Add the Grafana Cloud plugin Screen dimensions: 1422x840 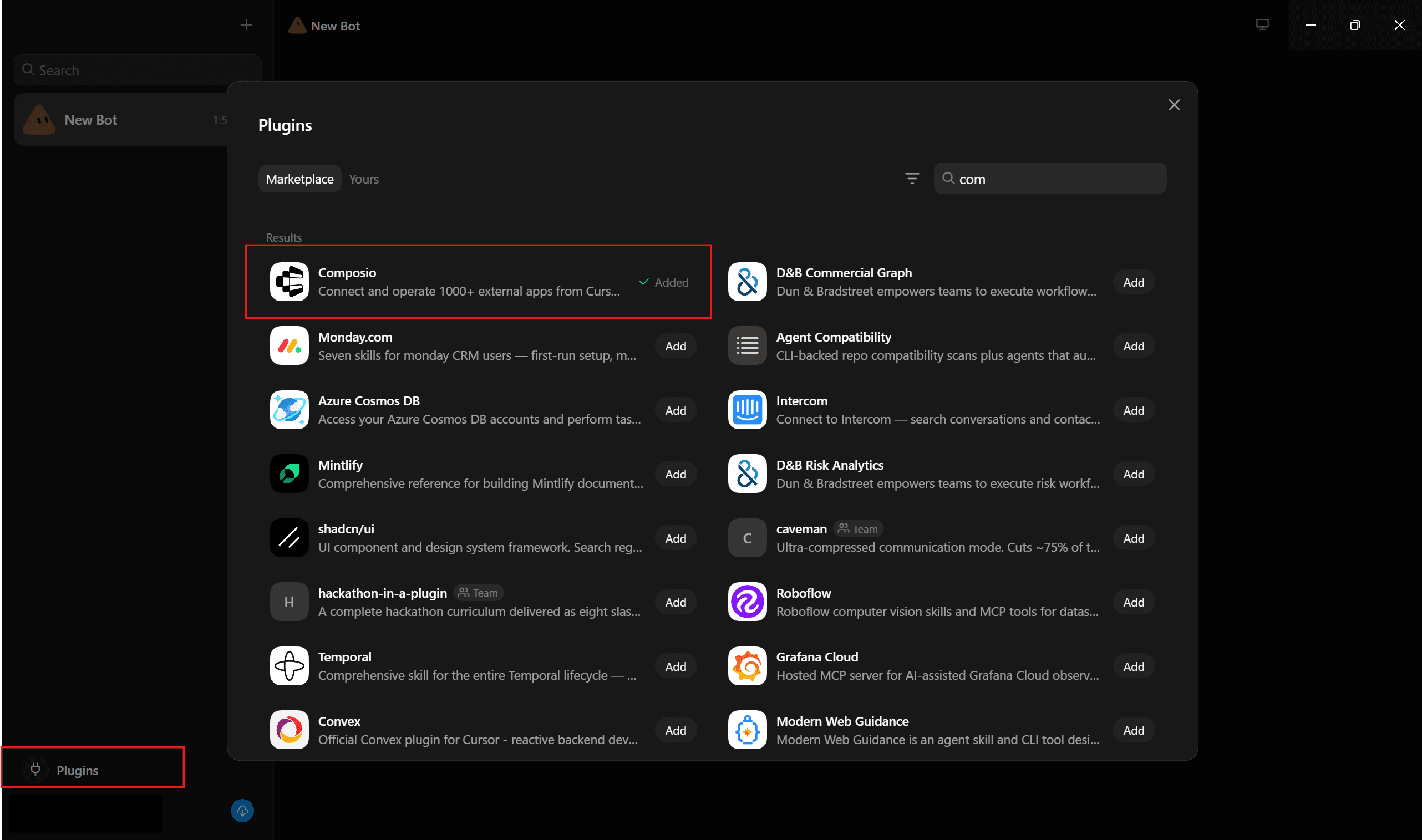point(1134,667)
